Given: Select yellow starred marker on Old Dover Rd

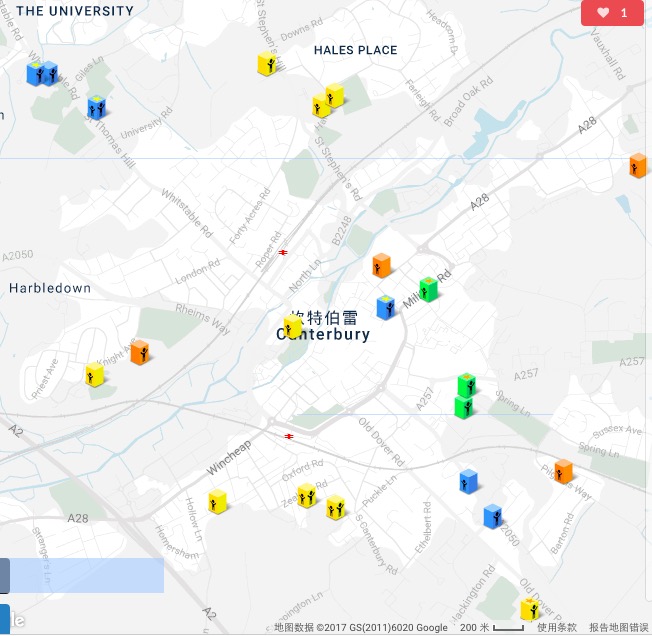Looking at the screenshot, I should 530,609.
